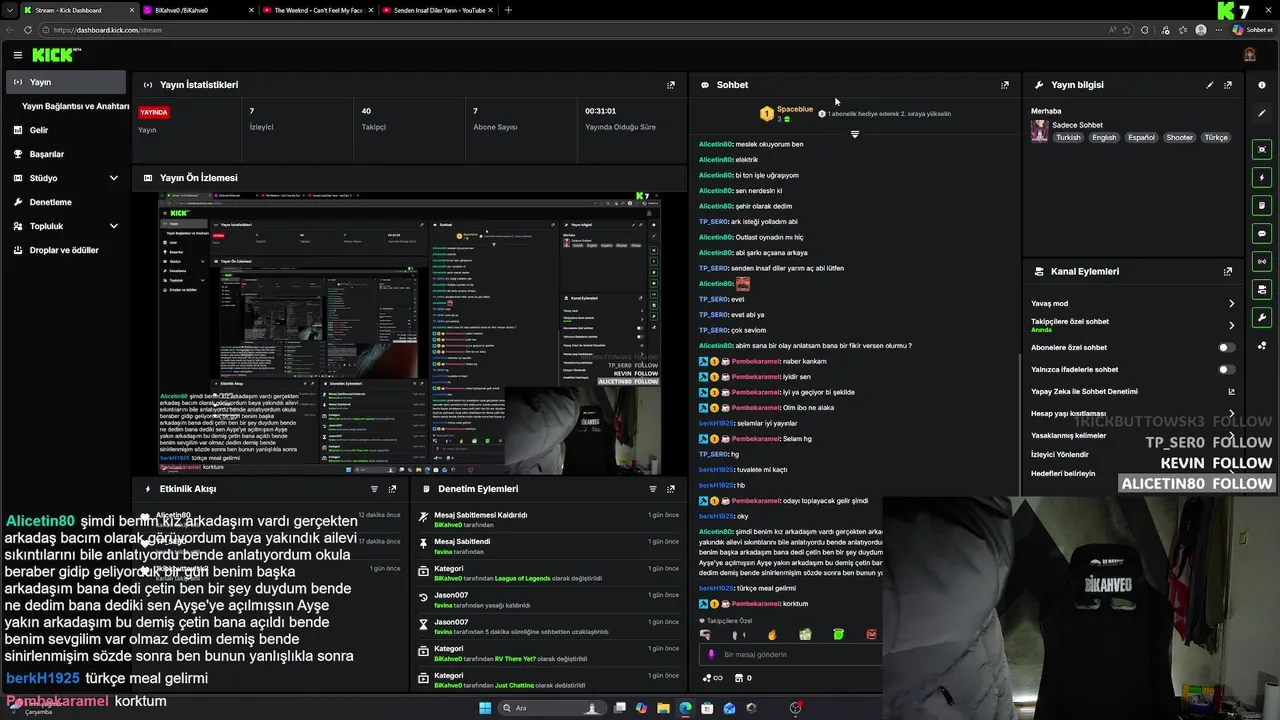Screen dimensions: 1280x720
Task: Pop out the Denetim Eylemleri panel
Action: [x=671, y=489]
